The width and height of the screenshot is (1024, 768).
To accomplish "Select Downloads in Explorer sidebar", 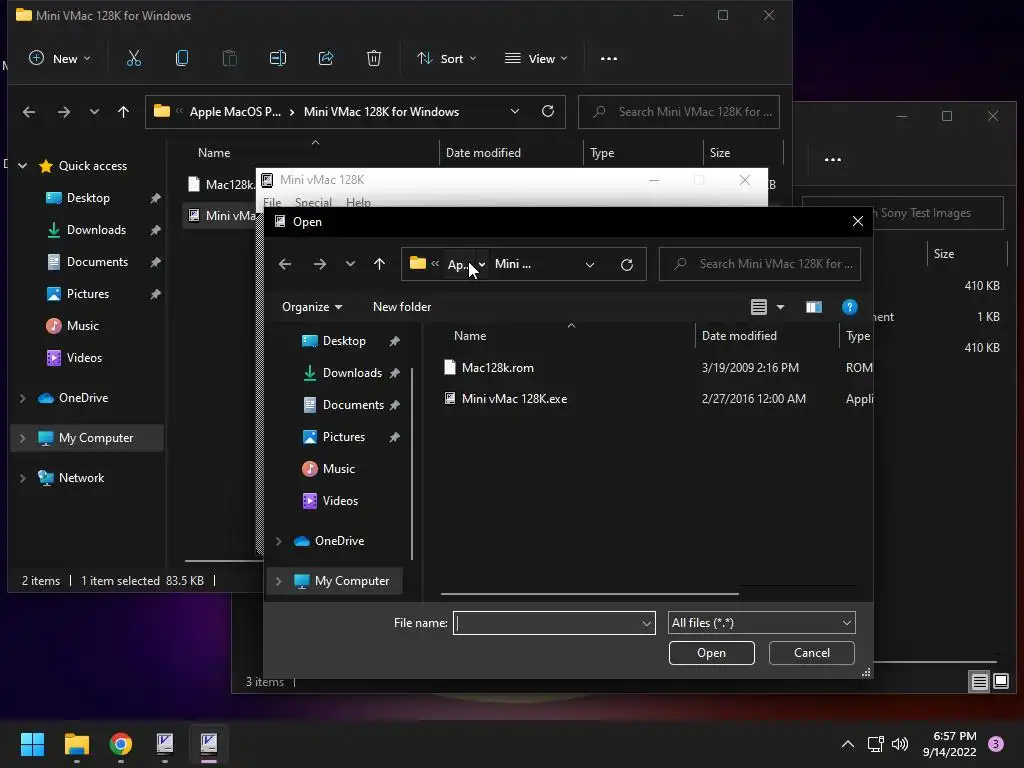I will 96,230.
